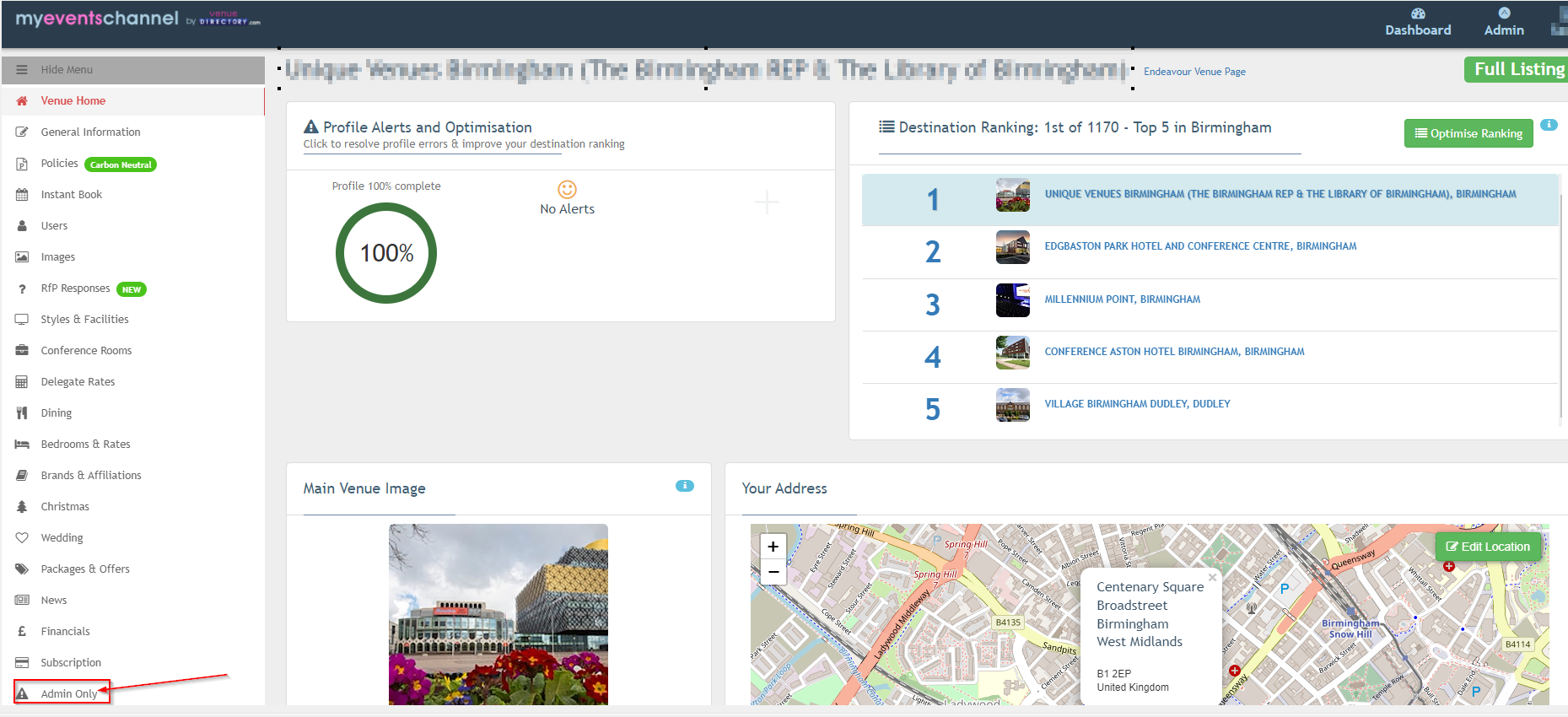1568x717 pixels.
Task: Click the Policies document icon
Action: point(22,164)
